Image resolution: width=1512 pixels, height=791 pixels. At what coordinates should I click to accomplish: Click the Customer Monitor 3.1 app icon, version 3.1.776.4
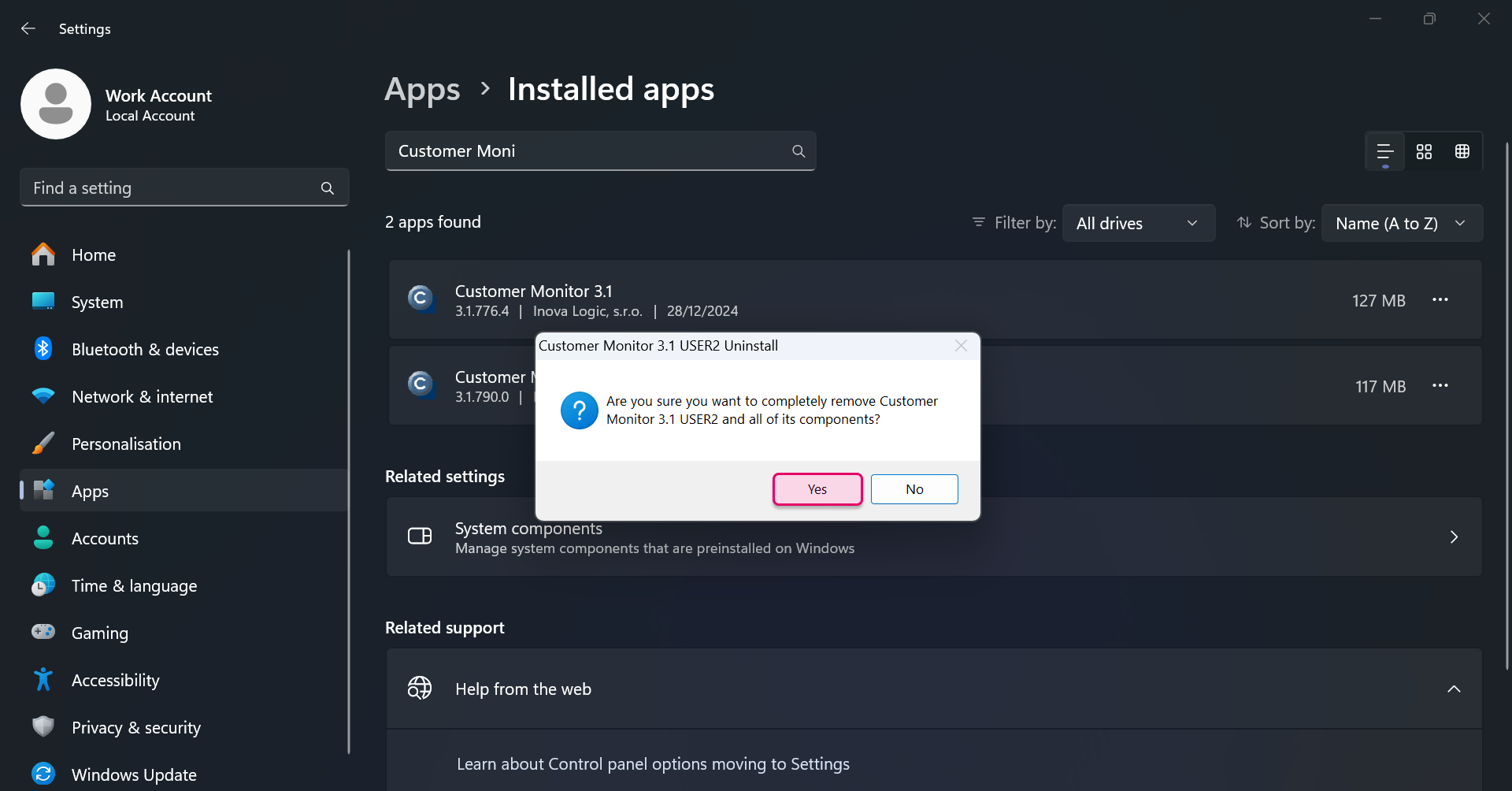(421, 299)
